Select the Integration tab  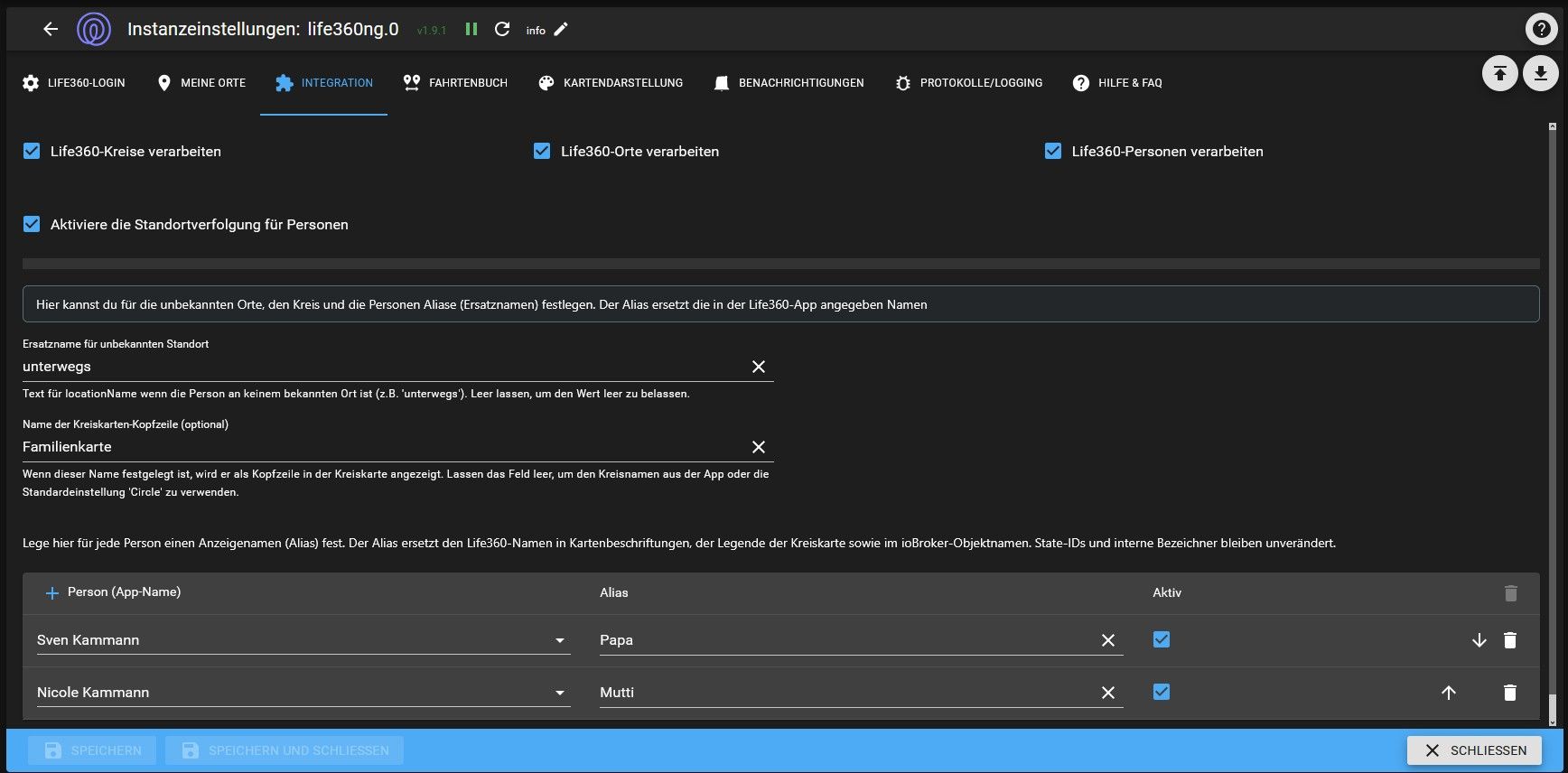click(x=323, y=83)
